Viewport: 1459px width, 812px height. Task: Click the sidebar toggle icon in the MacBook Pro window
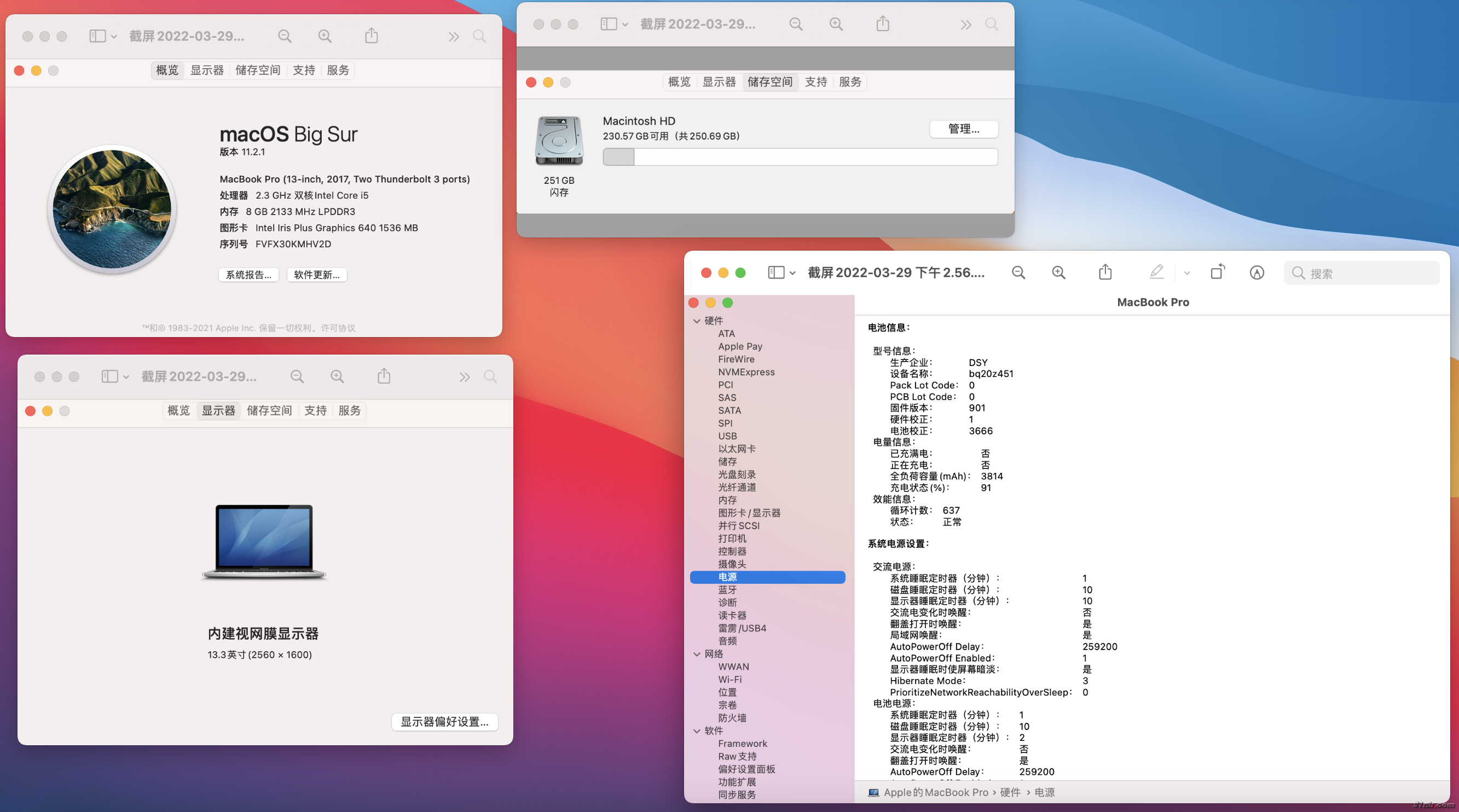click(776, 272)
